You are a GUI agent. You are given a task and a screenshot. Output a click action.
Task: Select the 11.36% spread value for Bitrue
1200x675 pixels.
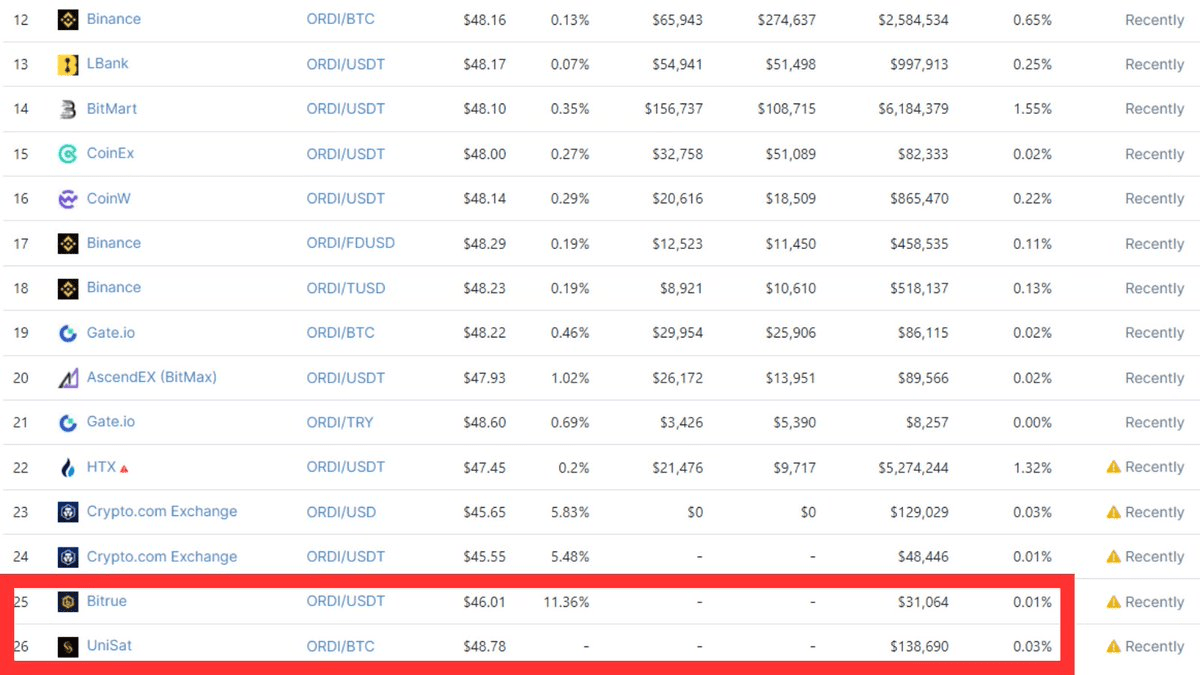566,602
